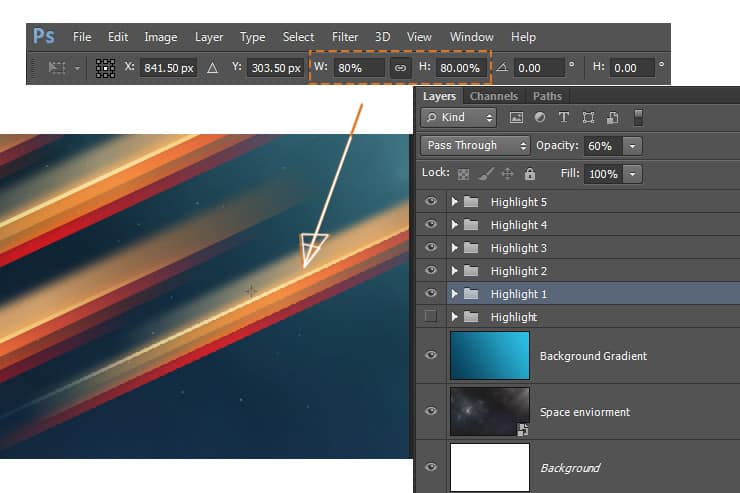
Task: Click the W width percentage field
Action: click(359, 68)
